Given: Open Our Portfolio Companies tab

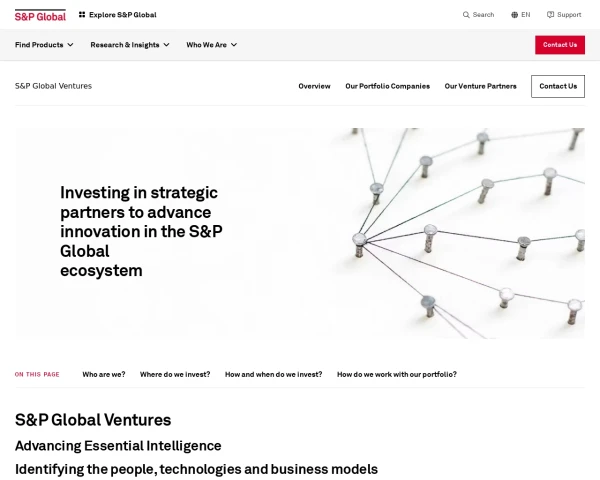Looking at the screenshot, I should coord(387,86).
